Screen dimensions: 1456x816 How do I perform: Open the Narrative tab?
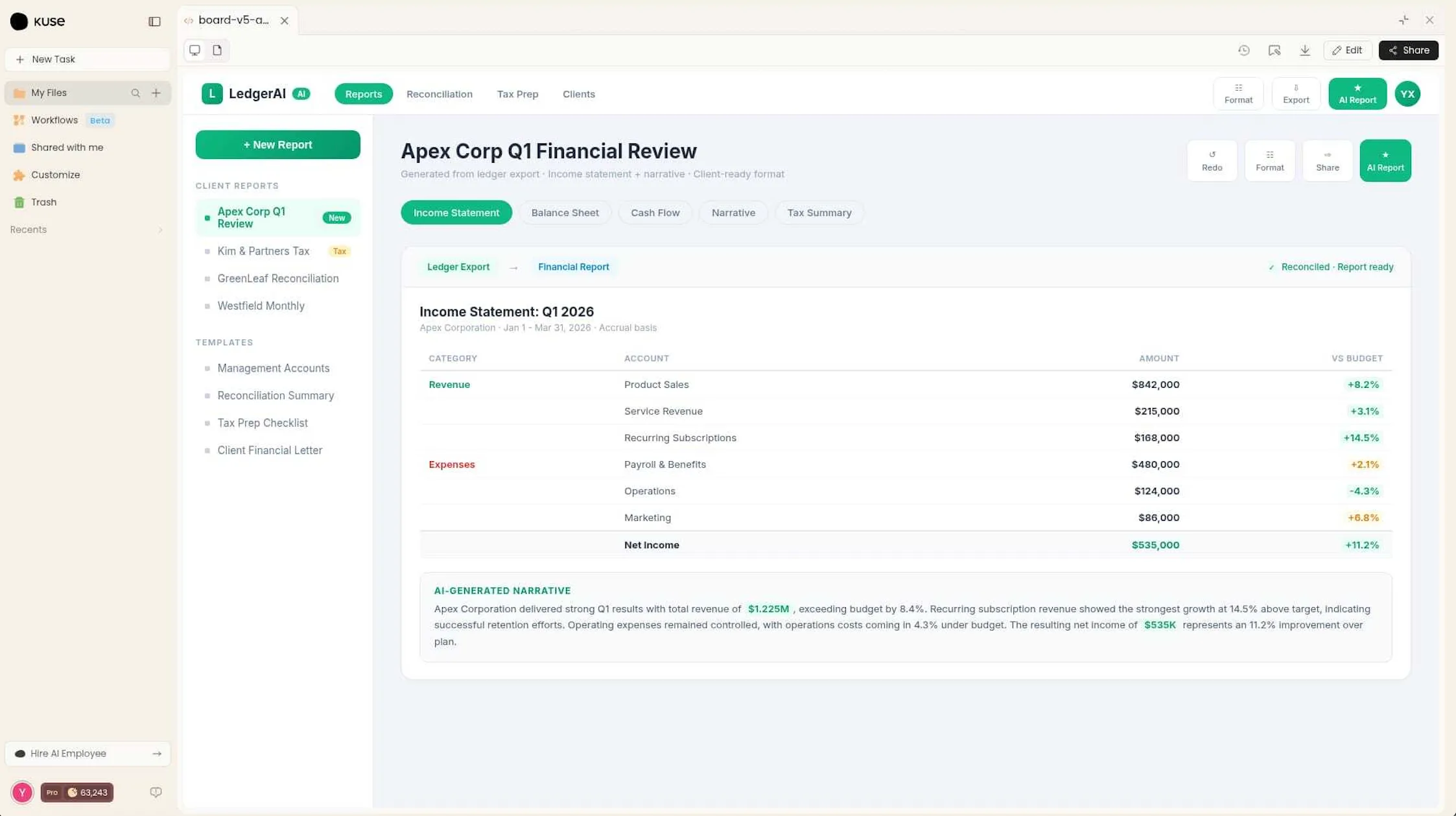733,213
